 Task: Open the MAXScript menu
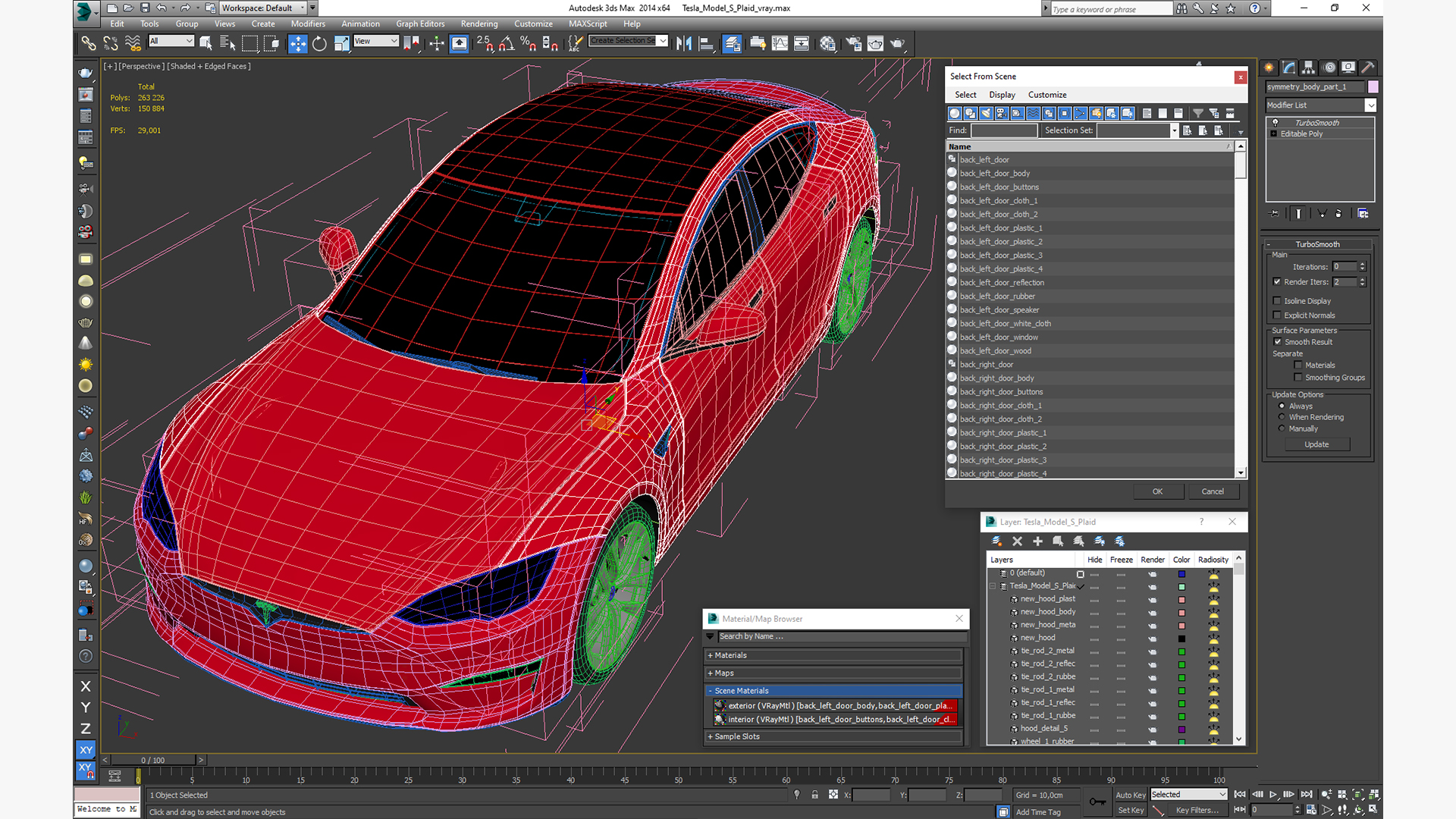[588, 24]
